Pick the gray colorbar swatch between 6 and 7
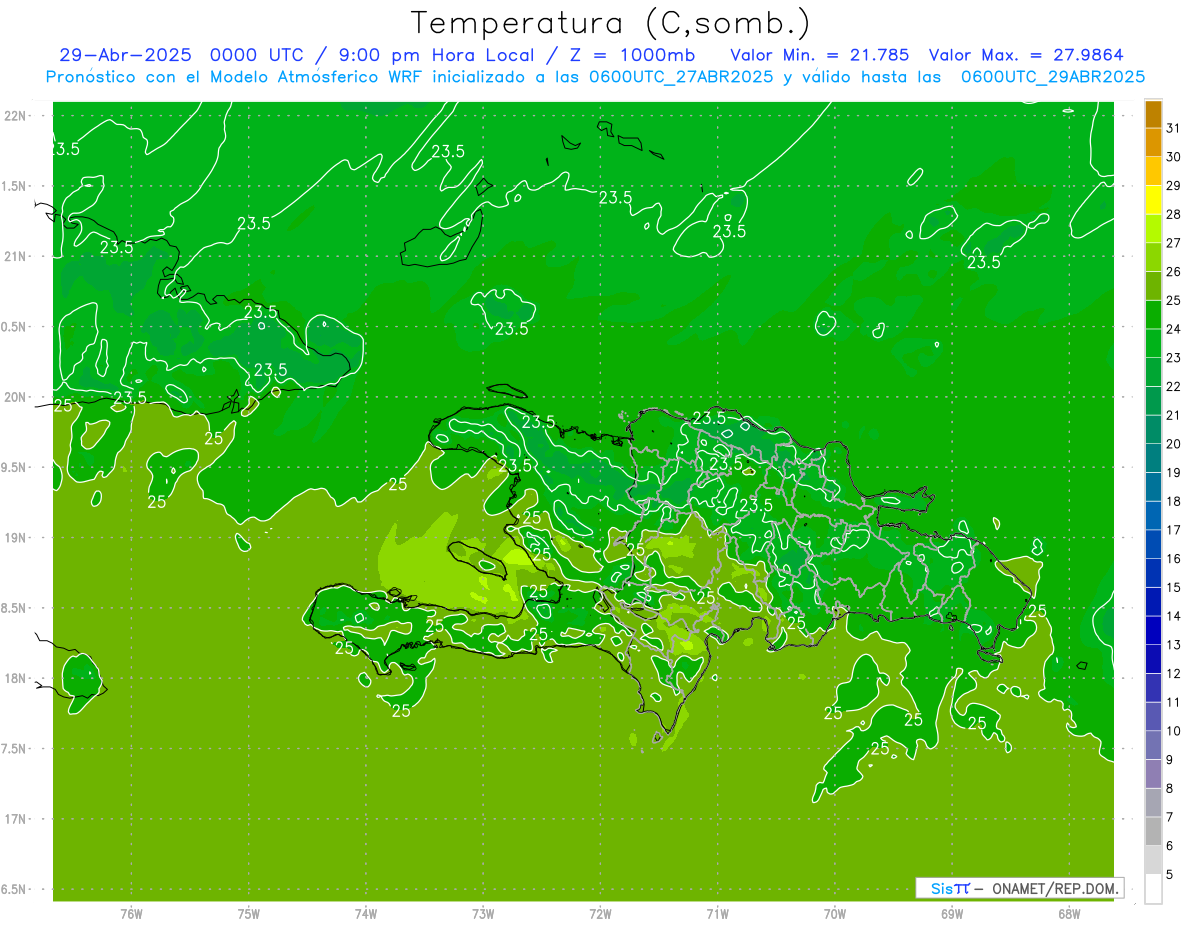 click(1153, 831)
